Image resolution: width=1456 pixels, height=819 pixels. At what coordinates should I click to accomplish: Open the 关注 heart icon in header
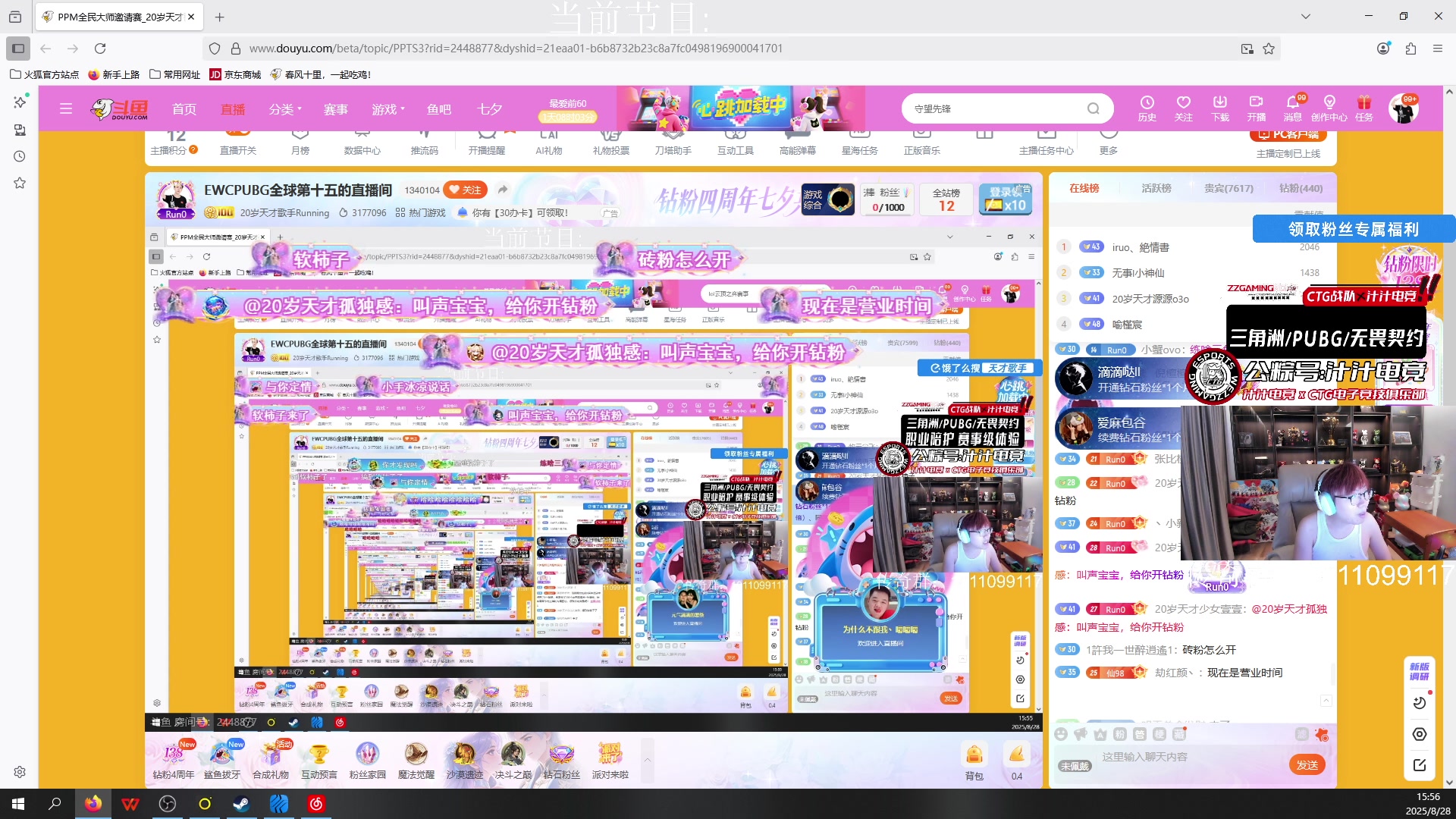coord(1184,108)
